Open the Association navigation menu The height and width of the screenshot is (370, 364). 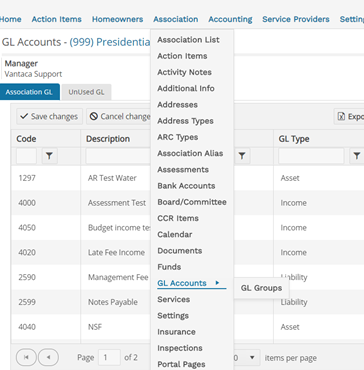(176, 19)
